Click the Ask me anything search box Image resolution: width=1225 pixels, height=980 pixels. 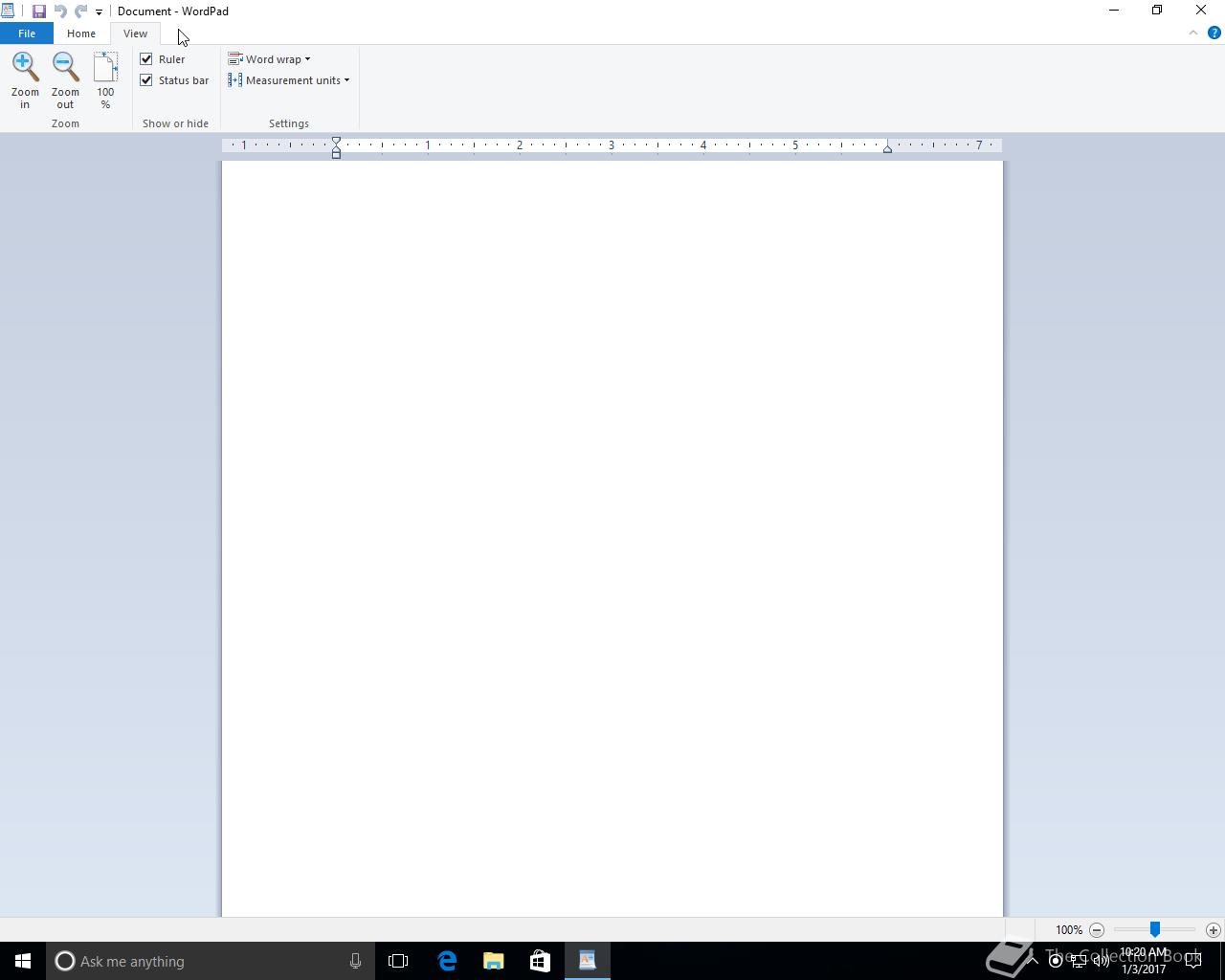(x=210, y=961)
